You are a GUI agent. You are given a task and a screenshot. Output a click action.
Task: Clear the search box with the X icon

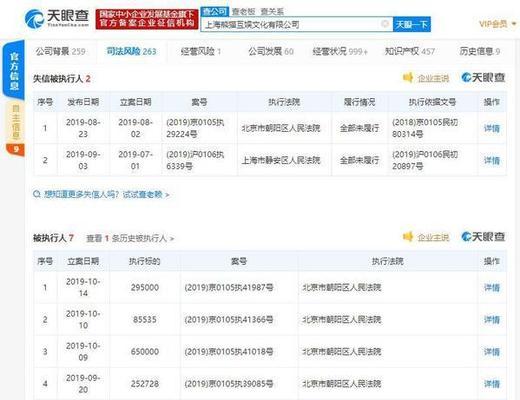[x=385, y=24]
